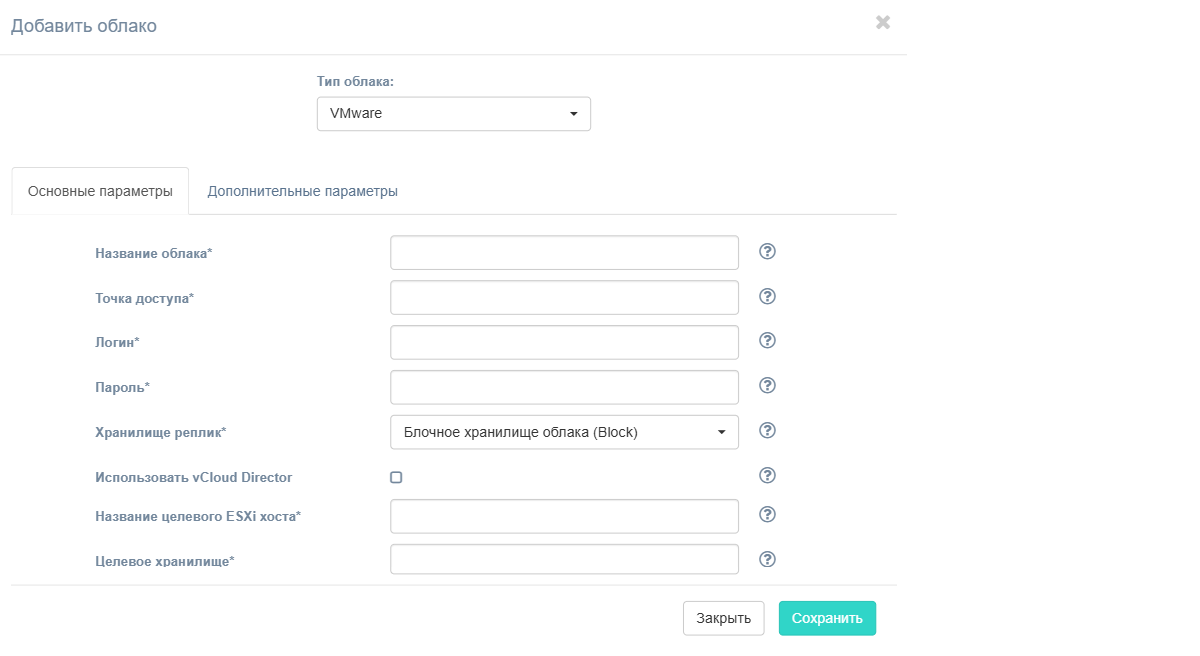The height and width of the screenshot is (656, 1200).
Task: Click the Сохранить button
Action: click(x=827, y=618)
